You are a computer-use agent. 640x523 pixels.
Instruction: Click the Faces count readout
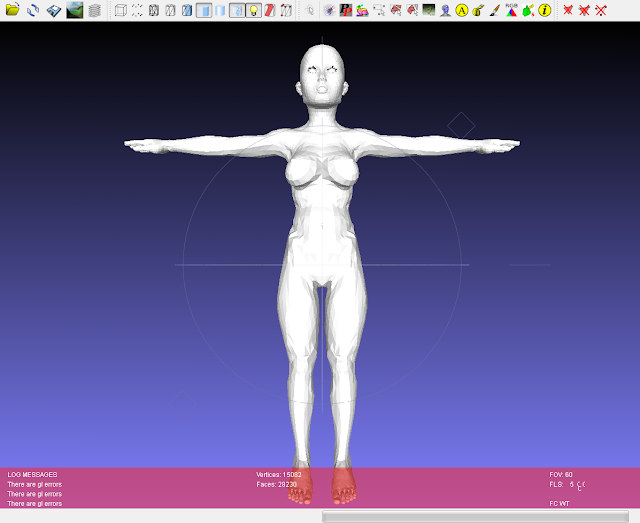pos(277,485)
